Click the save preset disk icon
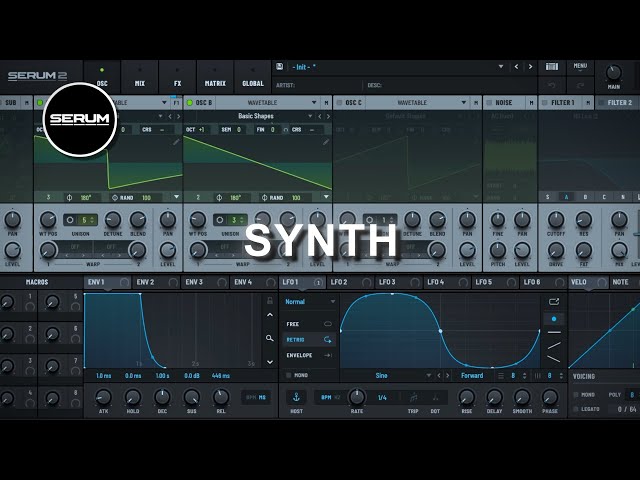Screen dimensions: 640x480 (280, 67)
